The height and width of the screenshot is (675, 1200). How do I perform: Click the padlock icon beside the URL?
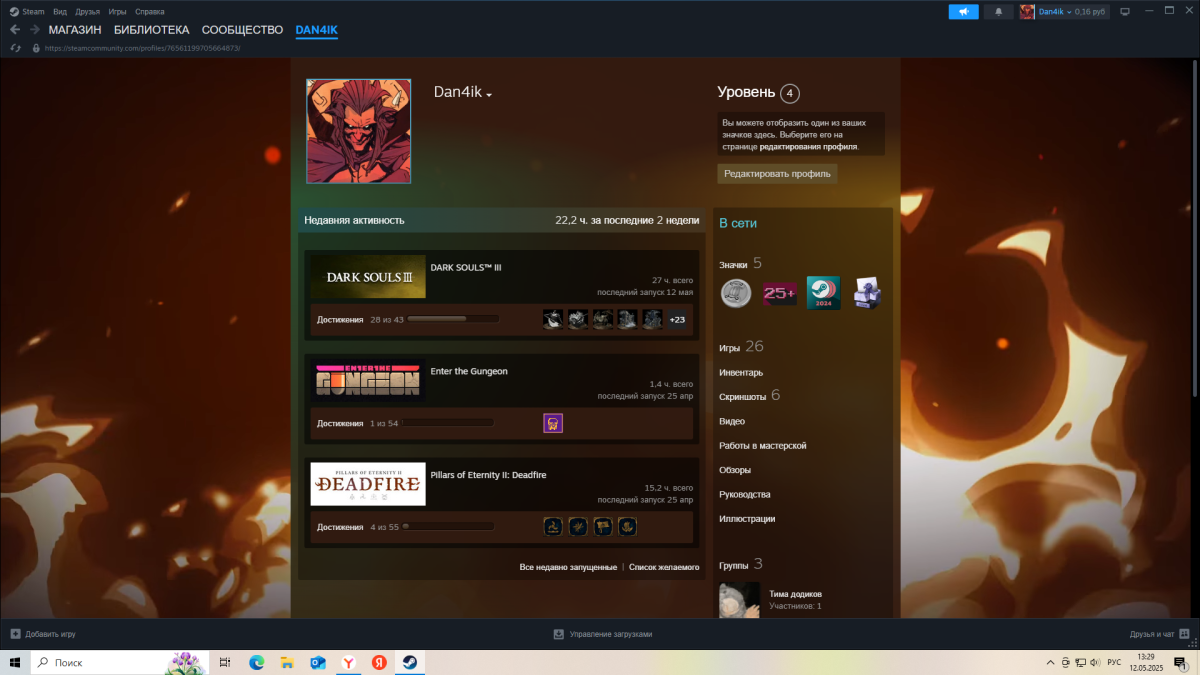(x=36, y=47)
